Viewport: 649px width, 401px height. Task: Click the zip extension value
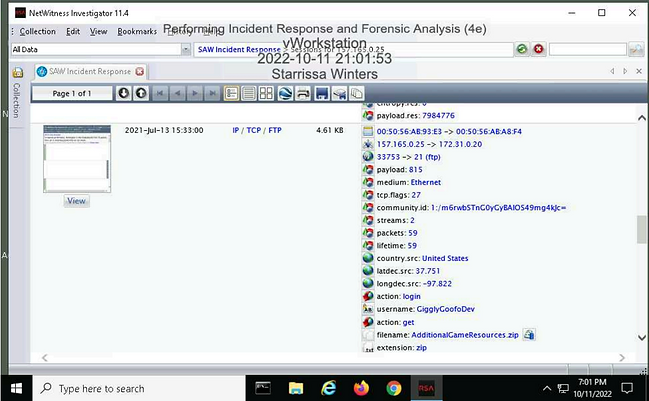tap(421, 348)
